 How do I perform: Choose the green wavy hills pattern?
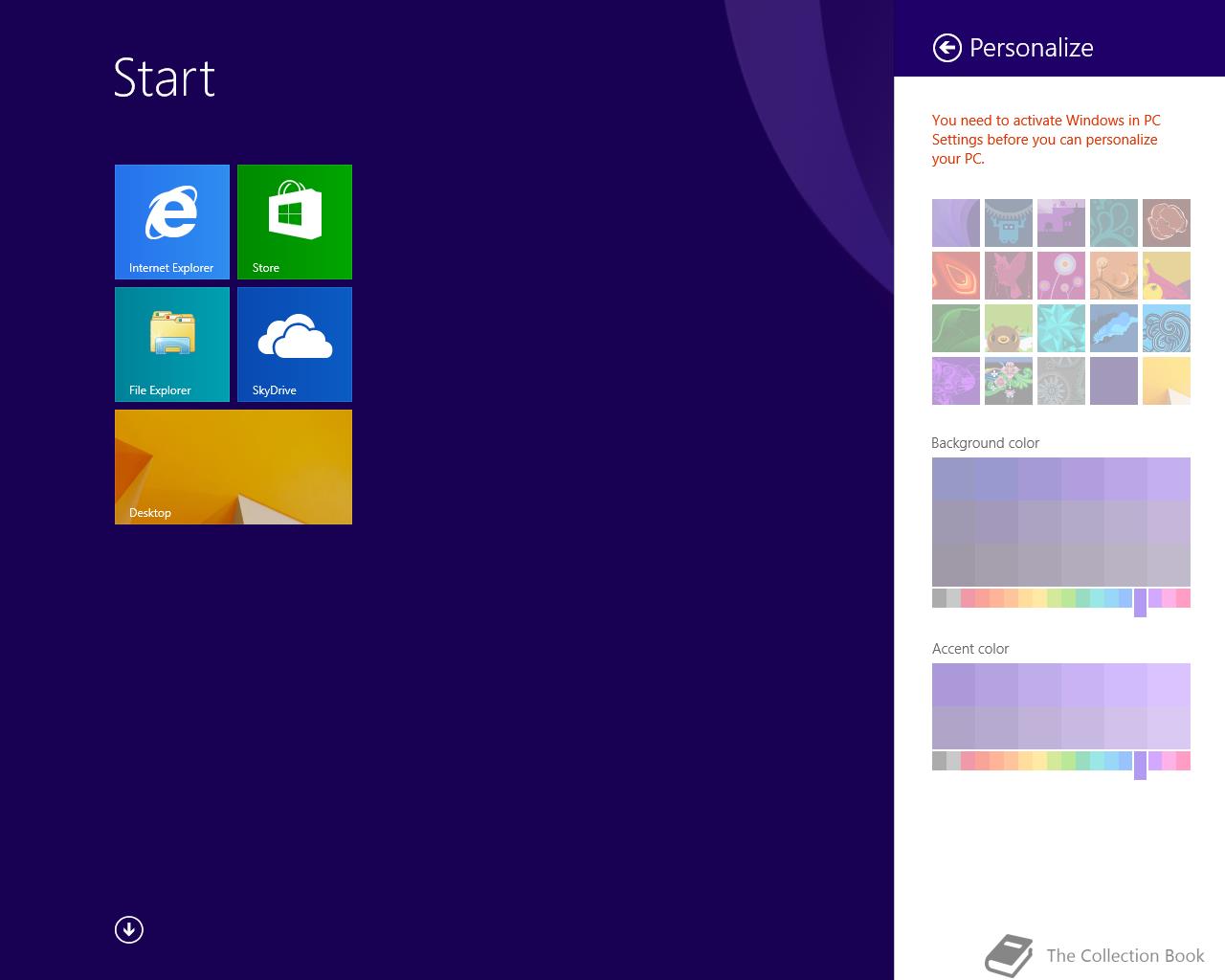[x=956, y=328]
